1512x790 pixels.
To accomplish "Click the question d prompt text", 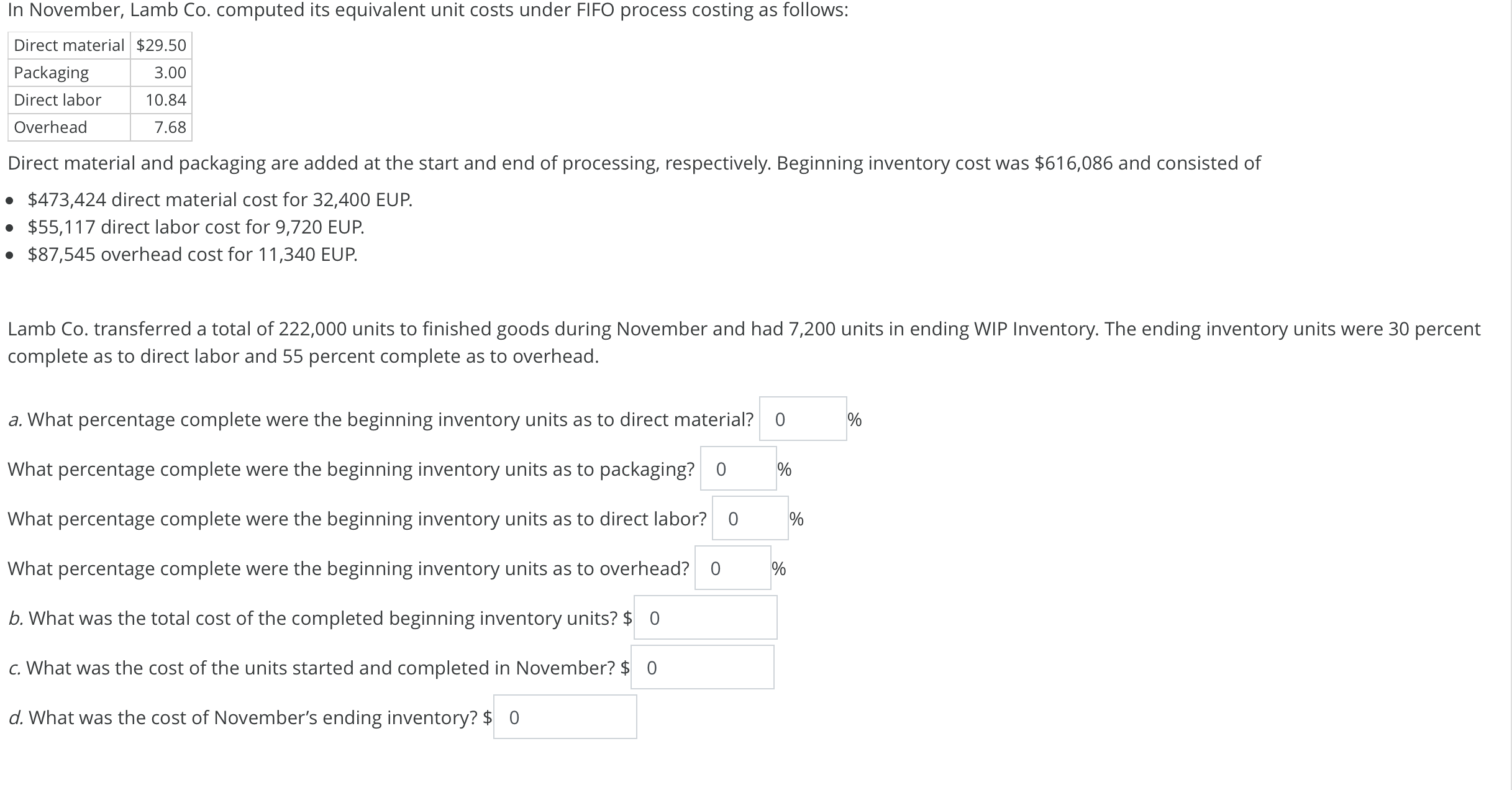I will click(x=247, y=717).
